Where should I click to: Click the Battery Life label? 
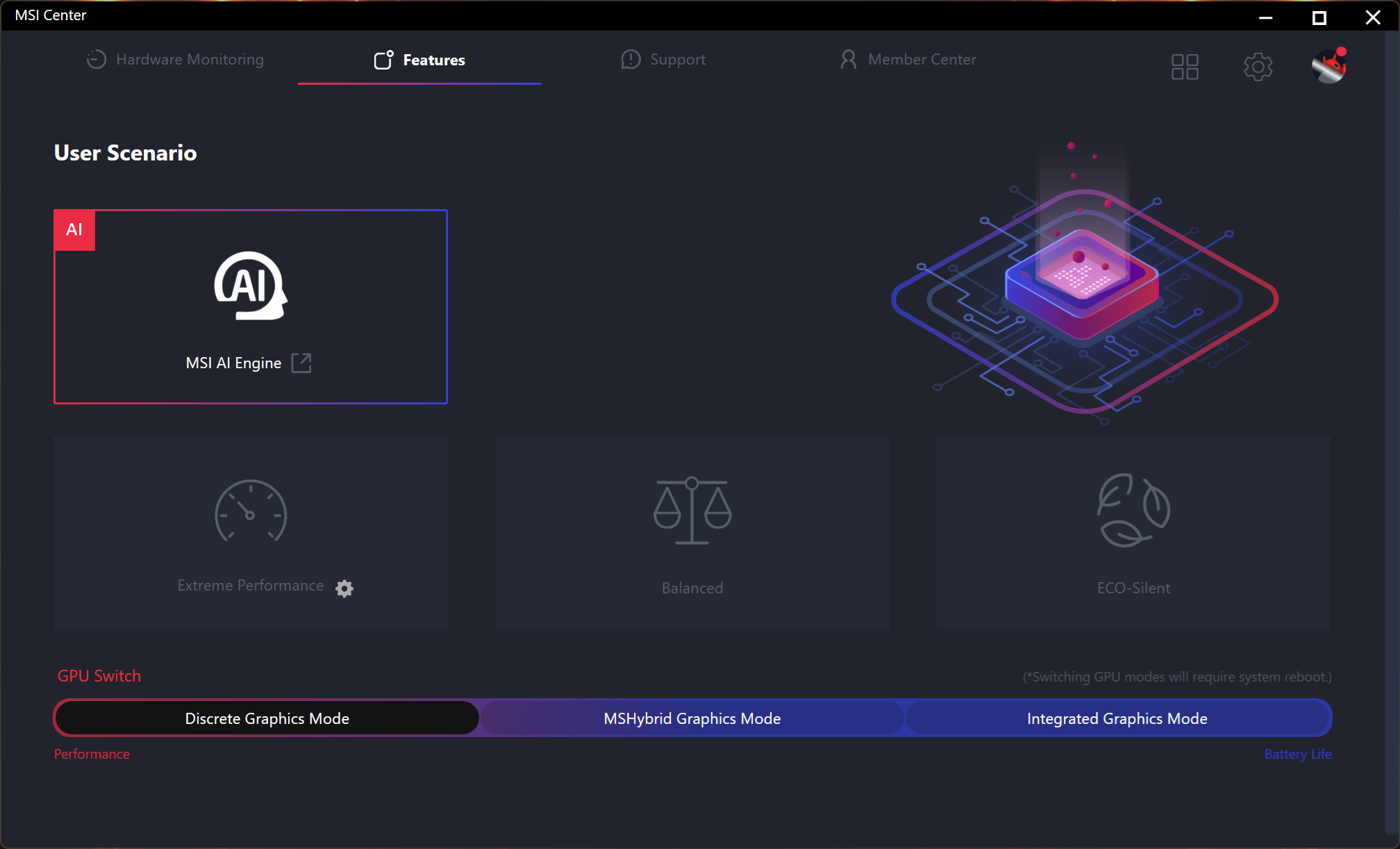[1298, 754]
